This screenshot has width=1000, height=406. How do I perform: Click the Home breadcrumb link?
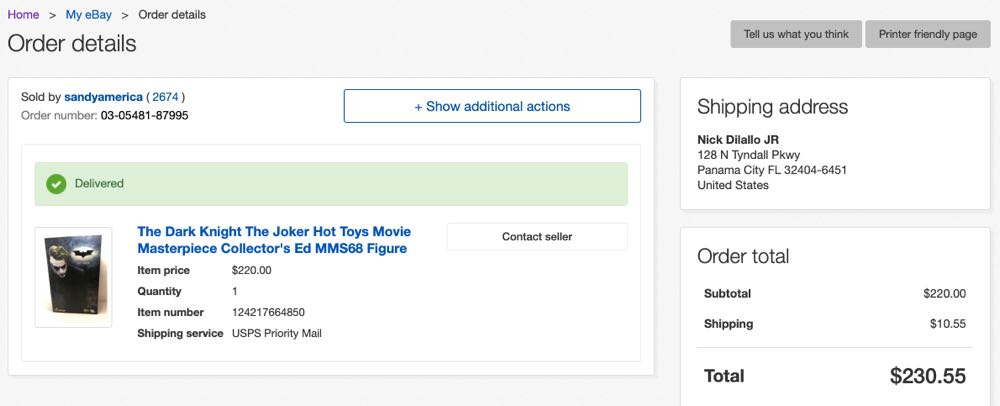(x=23, y=15)
